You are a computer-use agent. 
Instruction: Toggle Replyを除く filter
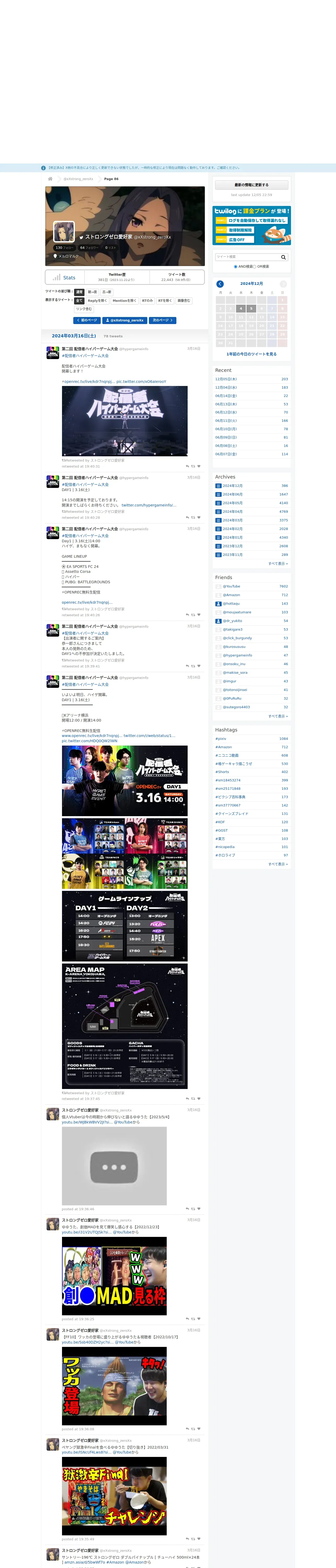[98, 301]
